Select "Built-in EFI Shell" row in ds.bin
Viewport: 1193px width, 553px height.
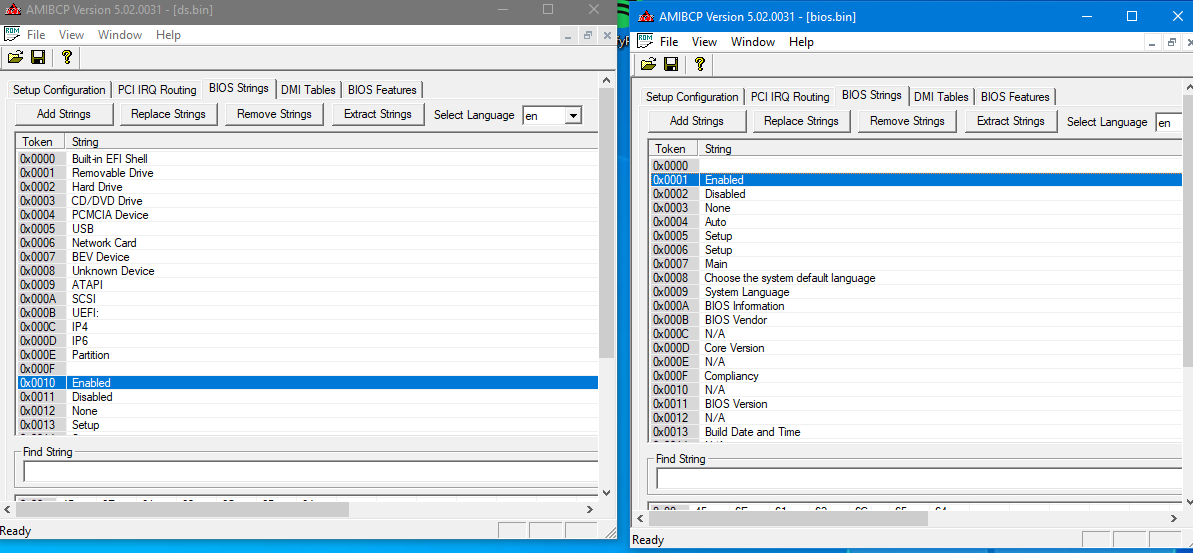coord(307,159)
